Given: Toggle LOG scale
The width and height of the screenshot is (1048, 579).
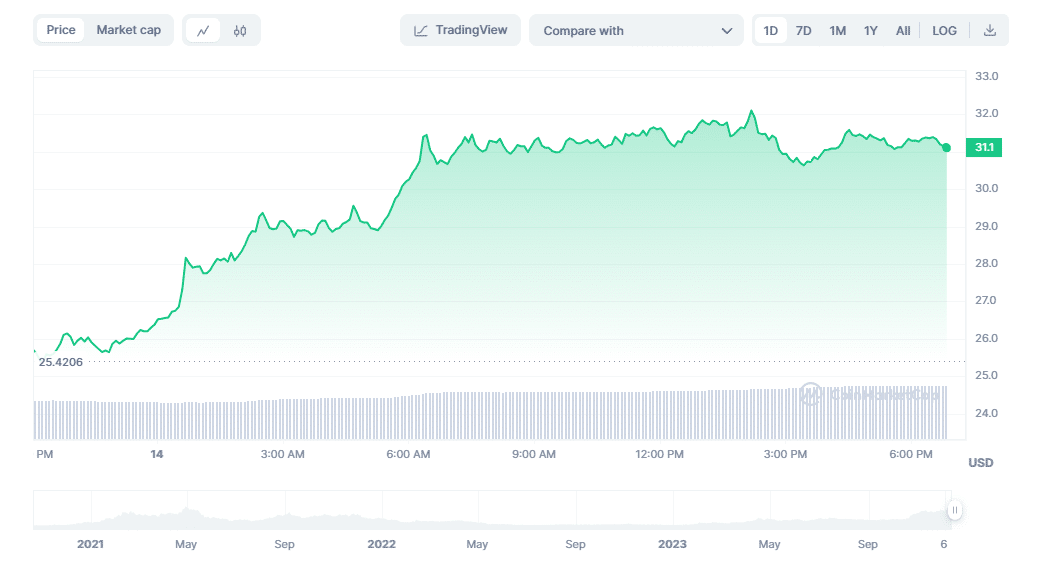Looking at the screenshot, I should pos(944,31).
